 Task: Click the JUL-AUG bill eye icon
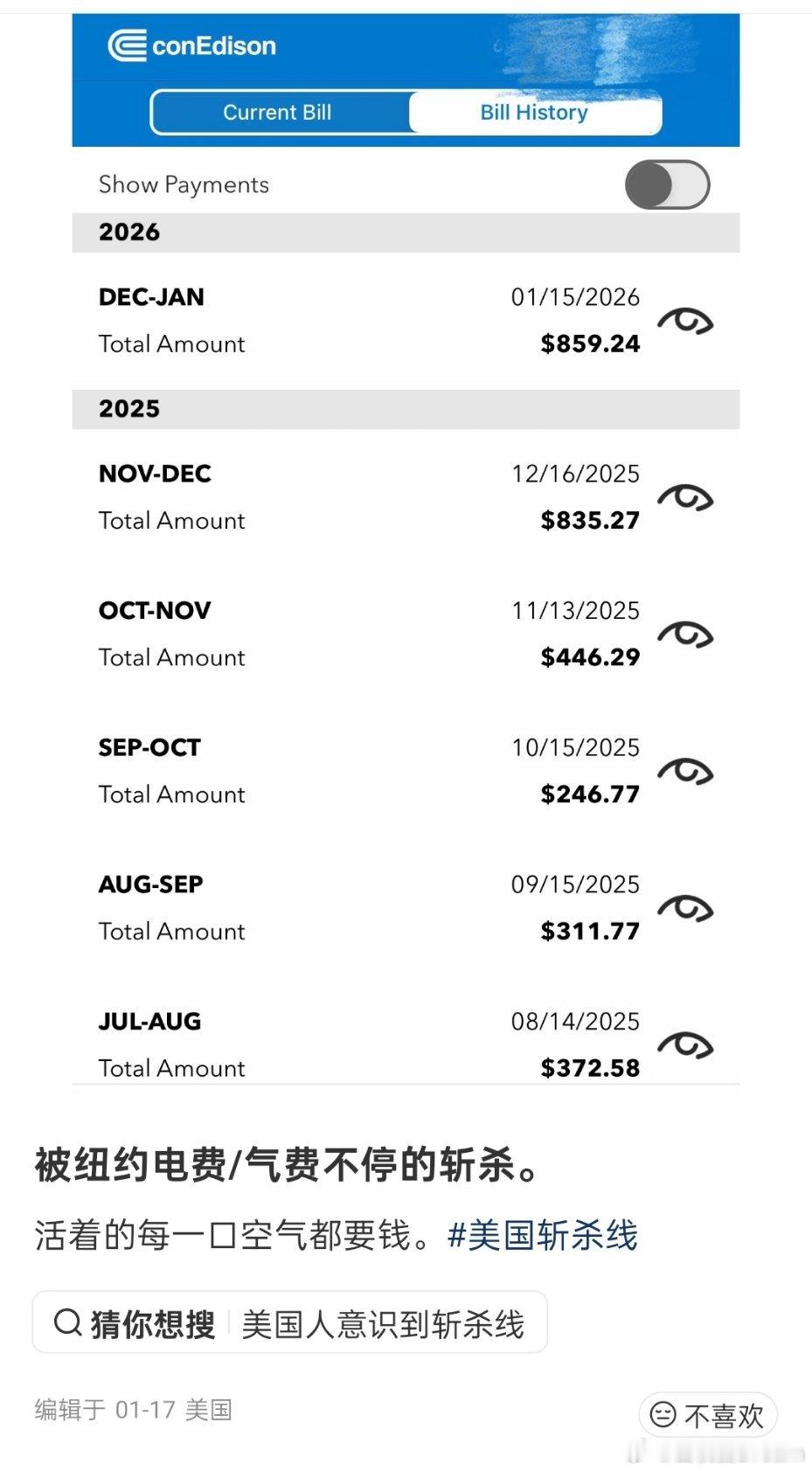(685, 1045)
